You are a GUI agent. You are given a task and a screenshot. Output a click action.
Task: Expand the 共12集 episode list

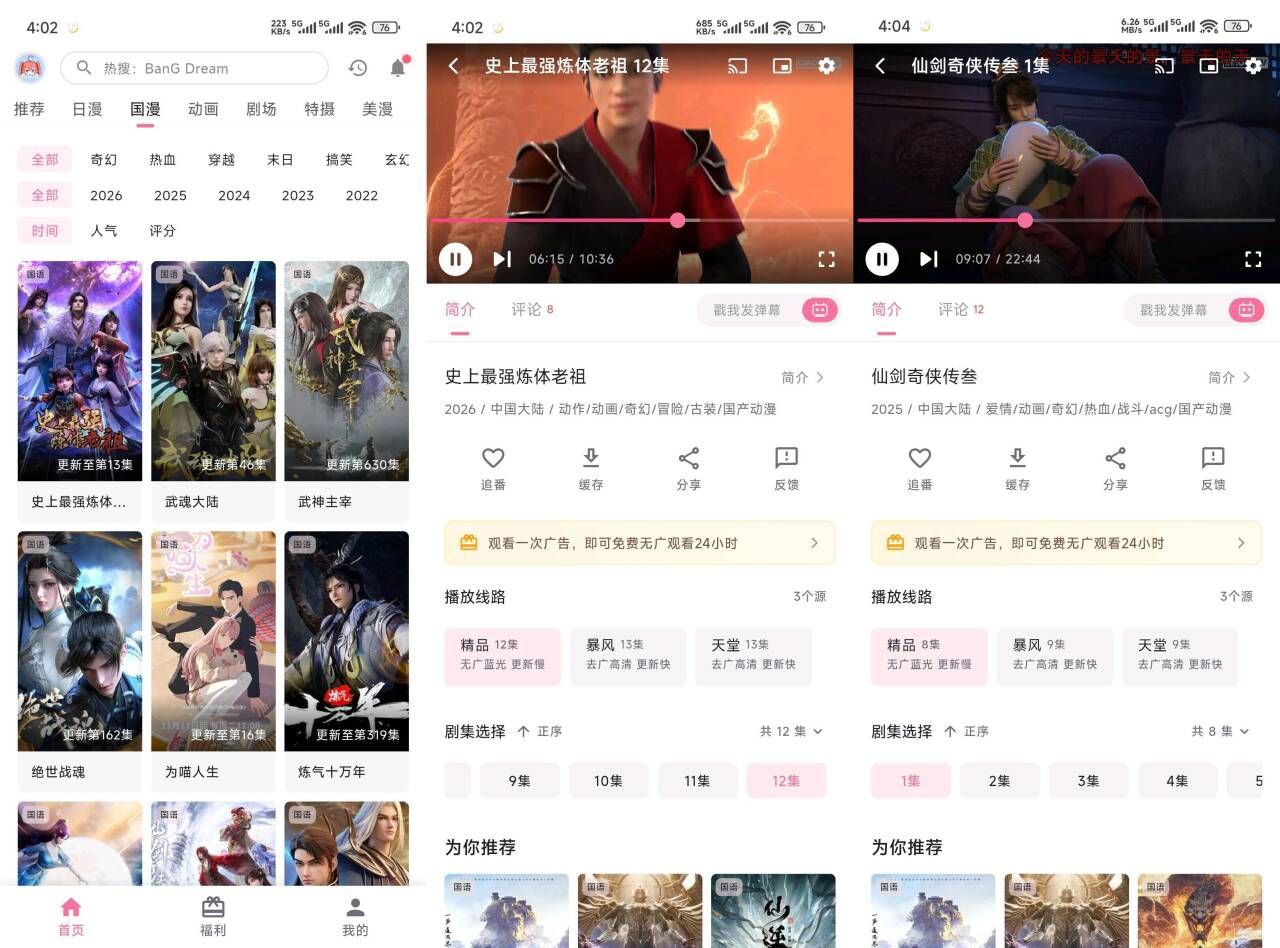pos(790,731)
